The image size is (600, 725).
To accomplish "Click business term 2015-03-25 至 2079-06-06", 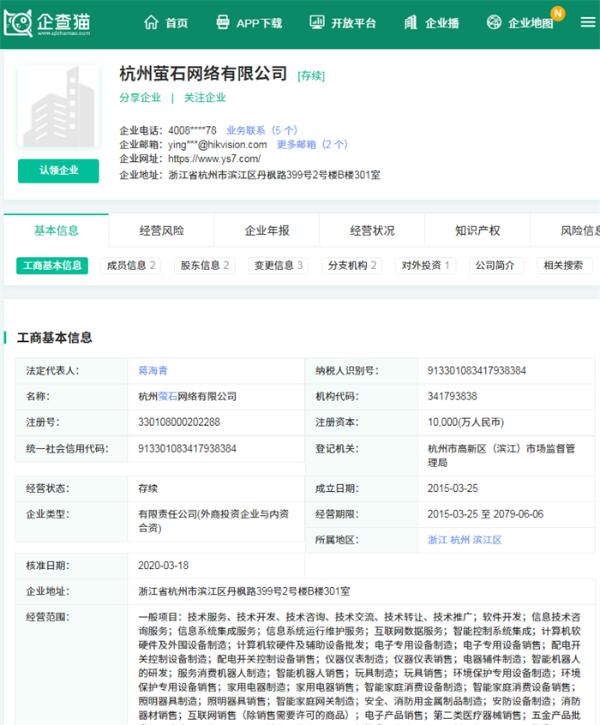I will pyautogui.click(x=485, y=514).
